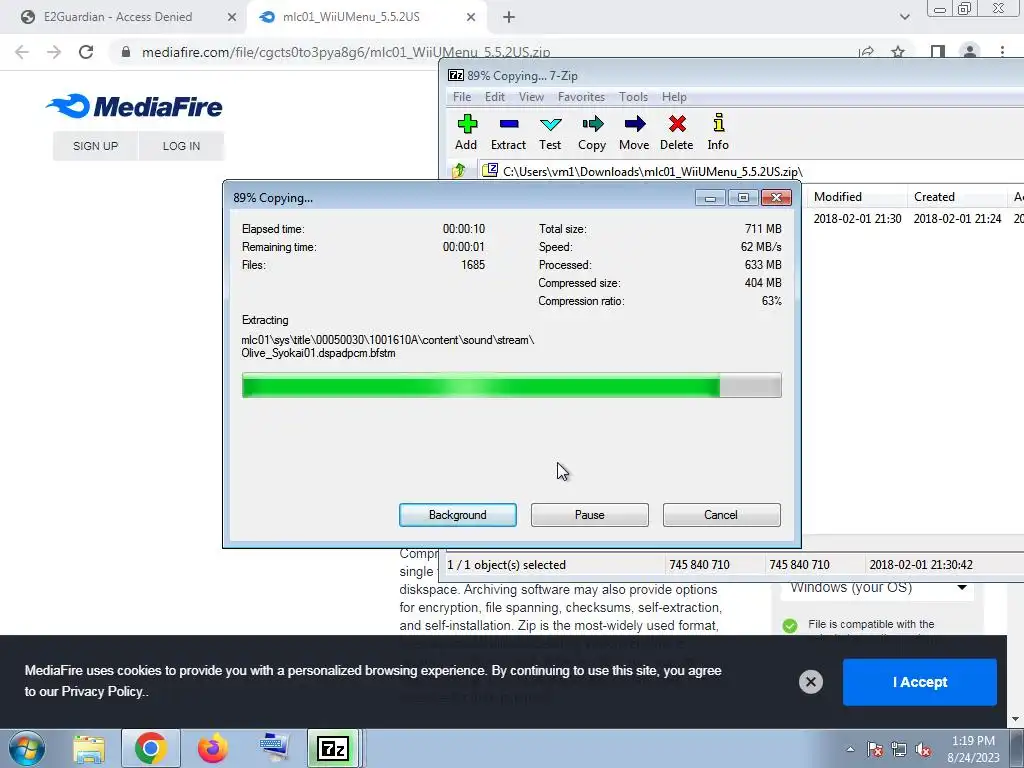Click the 2018-02-01 21:24 created date cell

pos(957,219)
